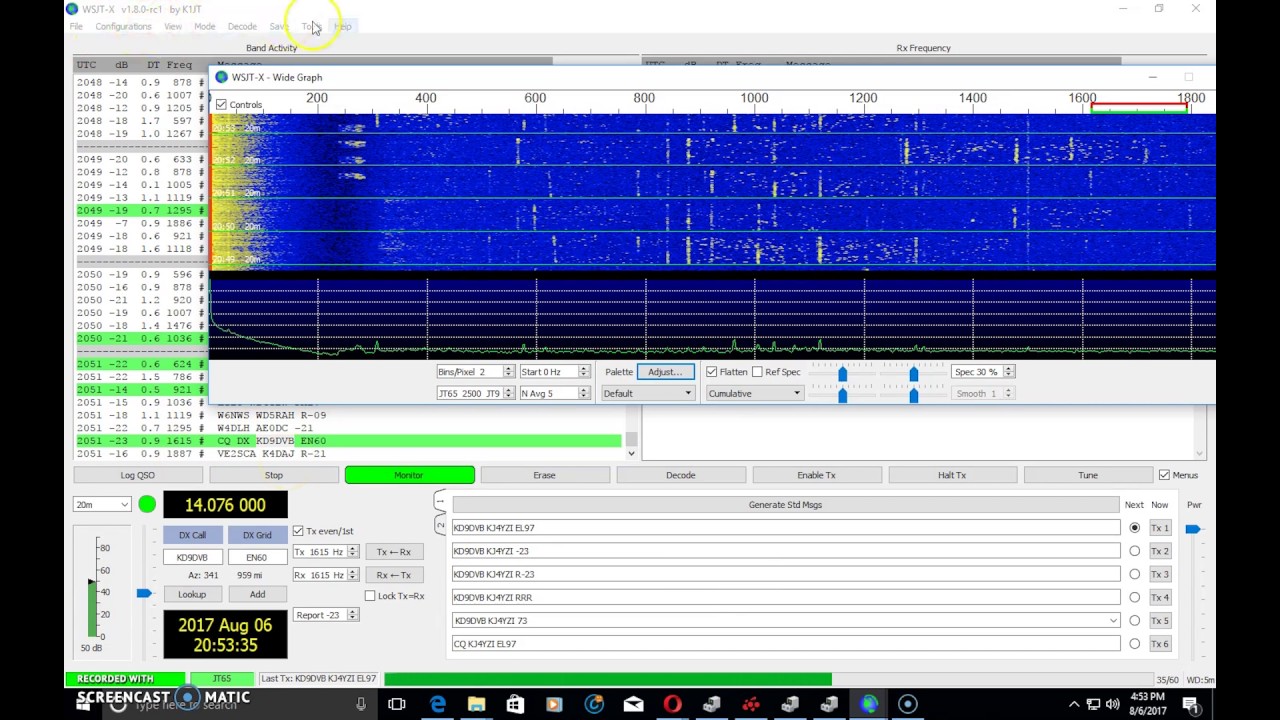Image resolution: width=1280 pixels, height=720 pixels.
Task: Open the 20m band dropdown
Action: point(102,505)
